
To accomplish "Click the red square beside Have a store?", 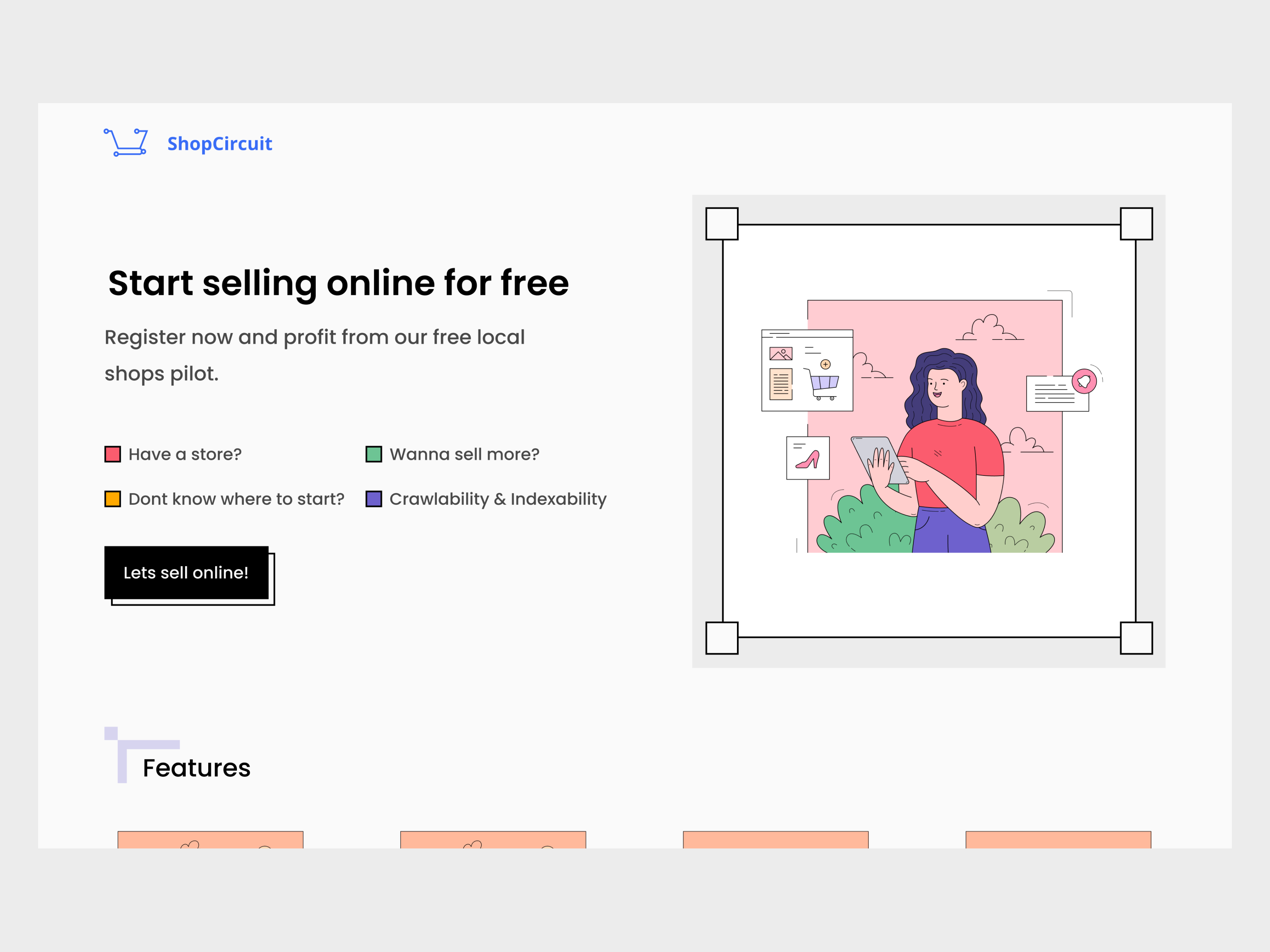I will (112, 454).
